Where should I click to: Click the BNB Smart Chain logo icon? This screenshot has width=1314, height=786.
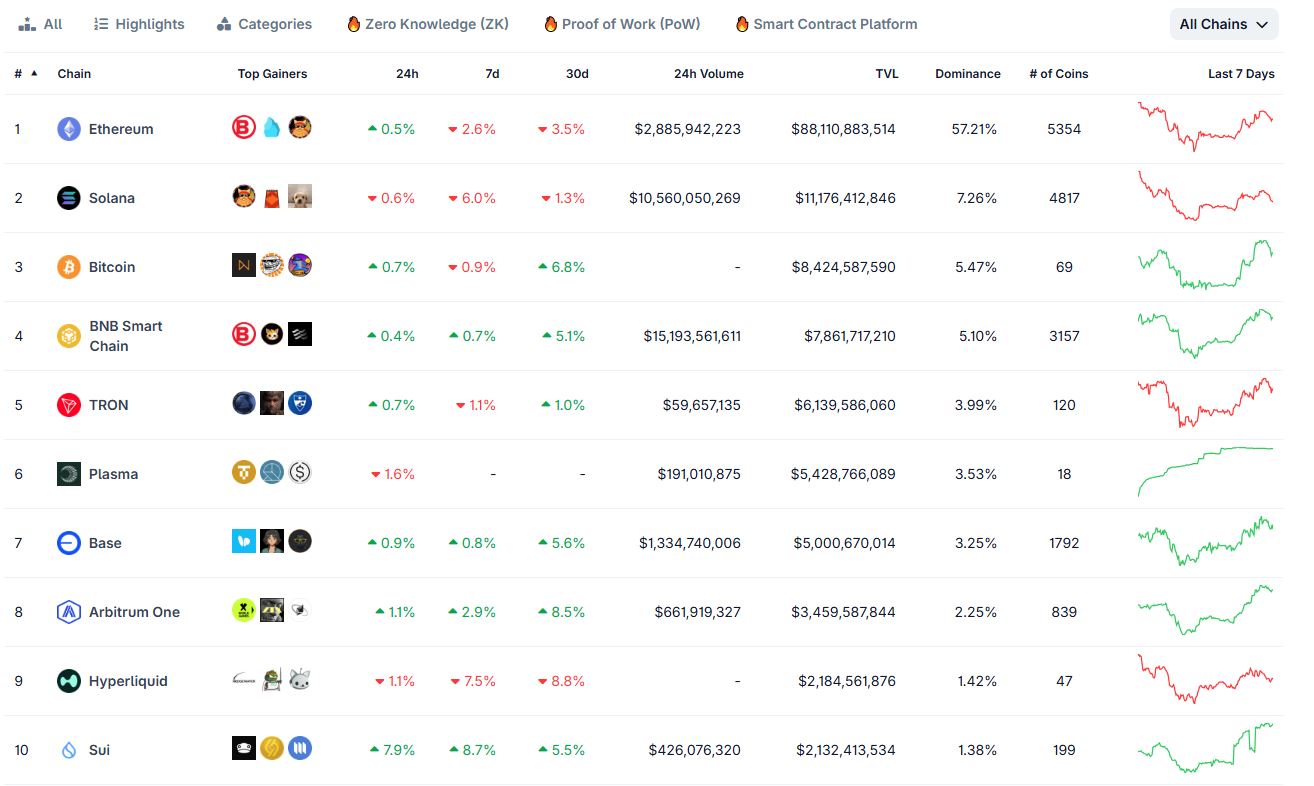point(68,336)
